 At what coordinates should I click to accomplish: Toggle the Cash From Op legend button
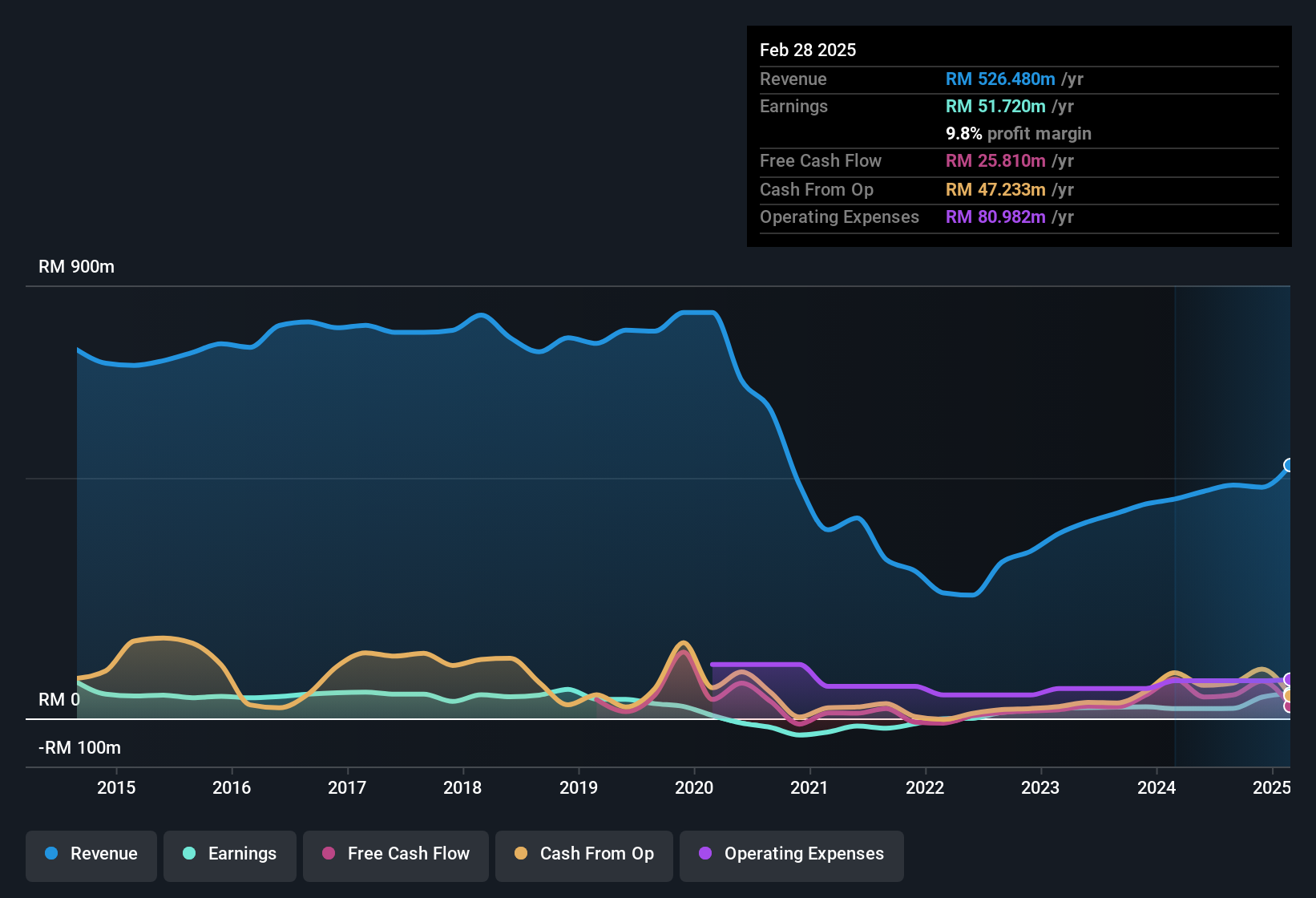coord(584,856)
